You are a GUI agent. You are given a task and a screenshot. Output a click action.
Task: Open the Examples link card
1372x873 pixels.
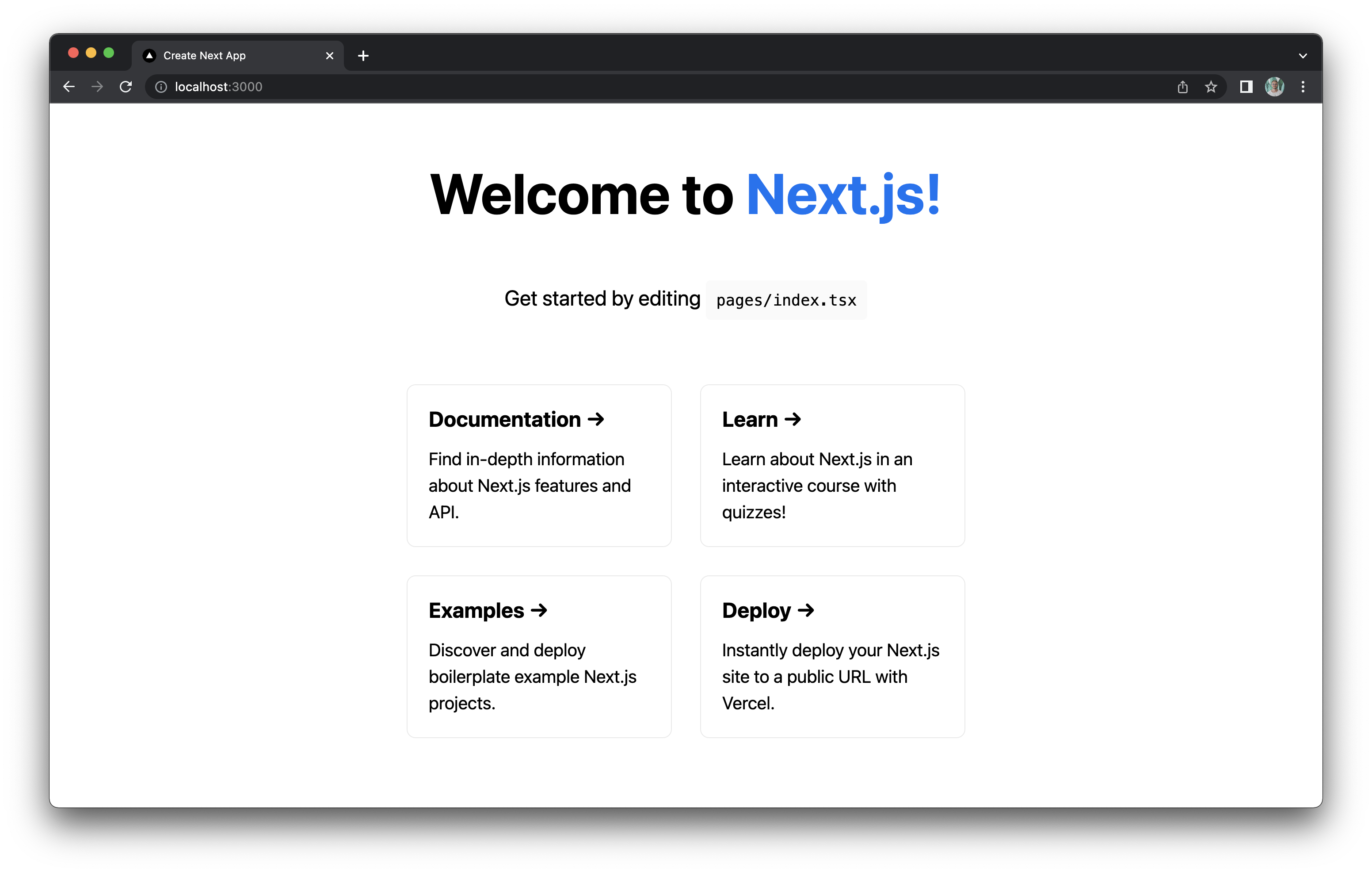538,656
